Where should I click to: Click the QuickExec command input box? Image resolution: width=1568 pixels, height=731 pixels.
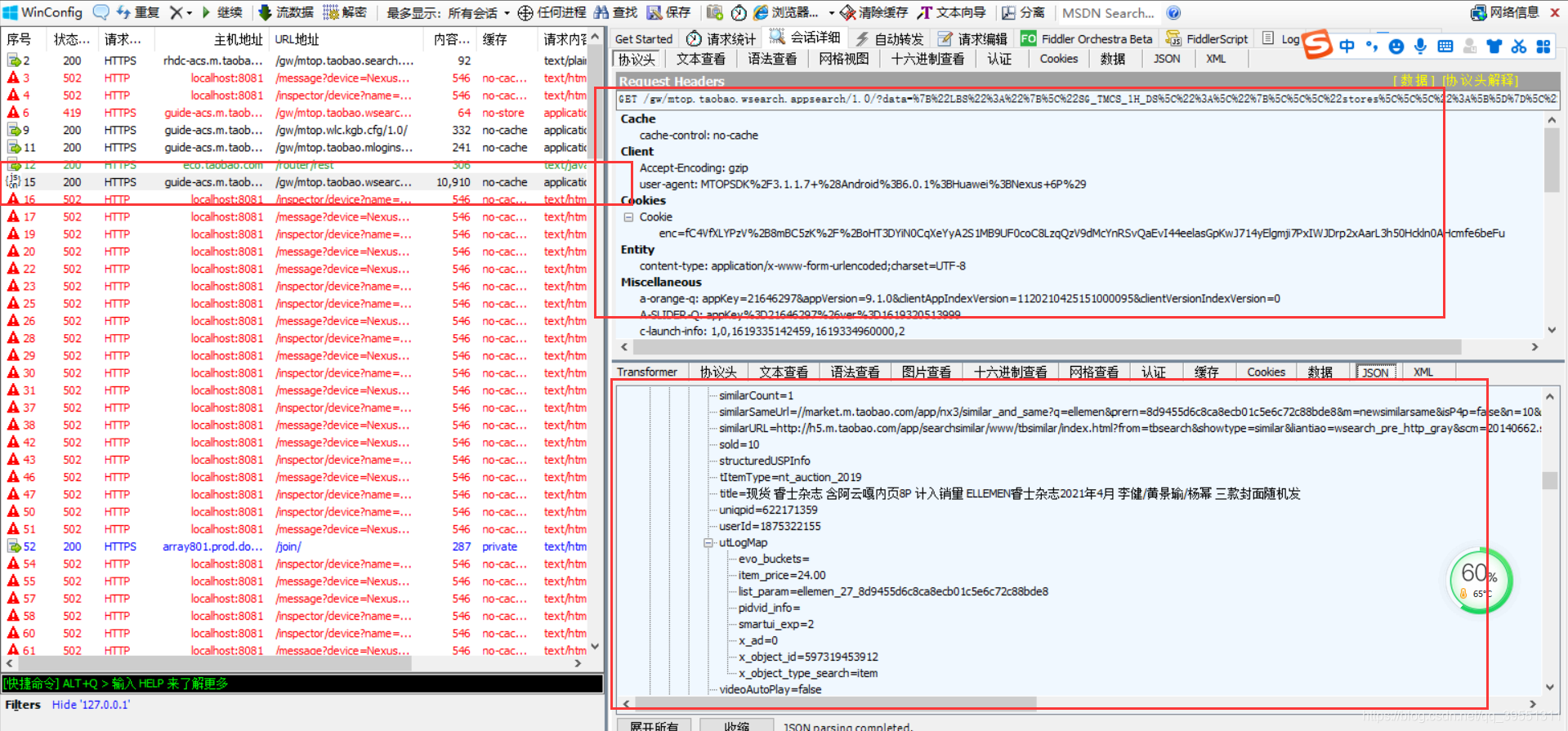302,684
